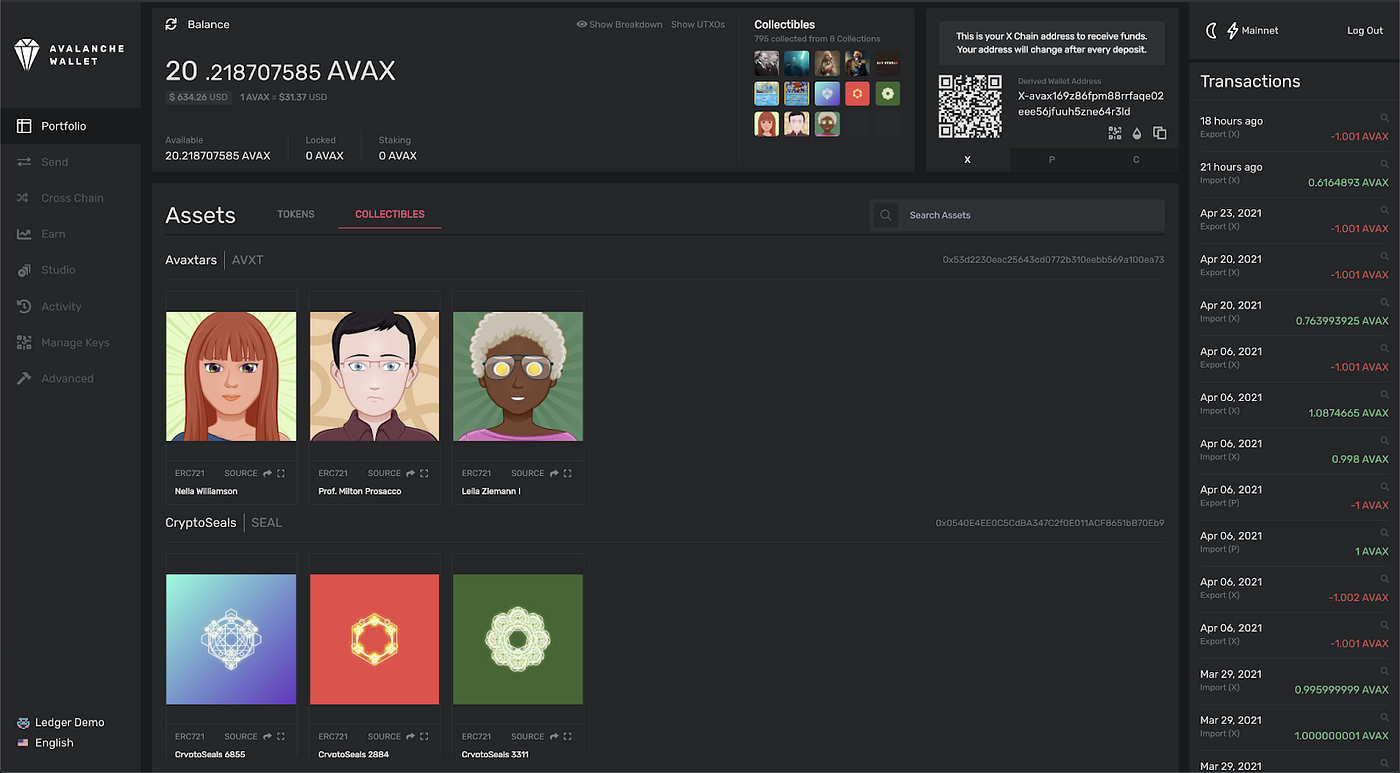Image resolution: width=1400 pixels, height=773 pixels.
Task: Toggle dark mode with the moon icon
Action: click(x=1211, y=31)
